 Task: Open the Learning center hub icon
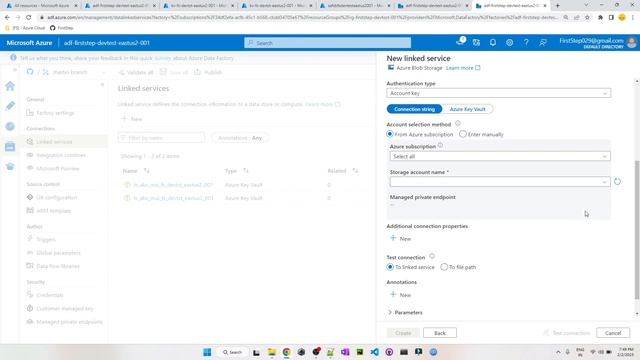10,167
